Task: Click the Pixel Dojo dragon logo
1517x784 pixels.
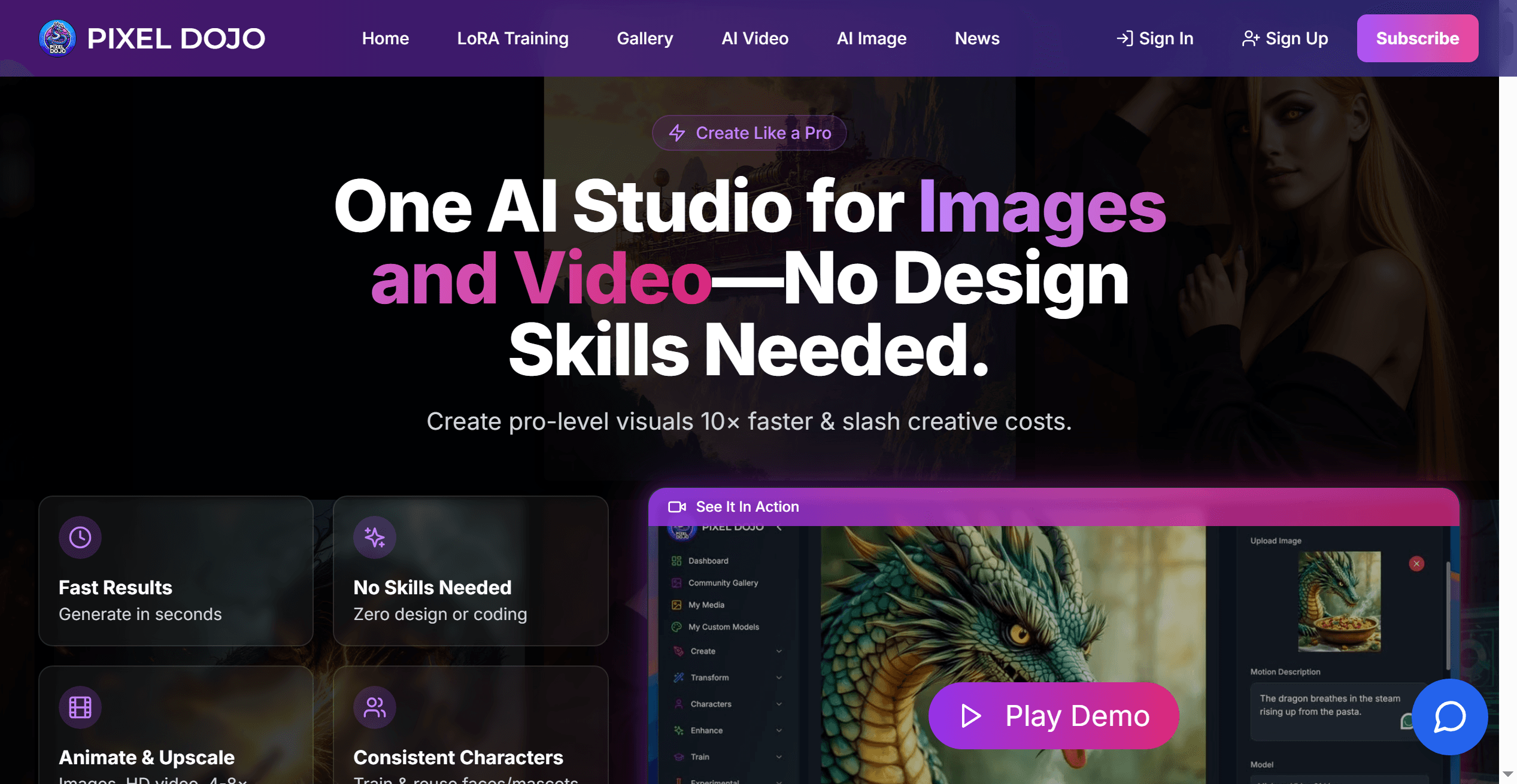Action: [x=57, y=38]
